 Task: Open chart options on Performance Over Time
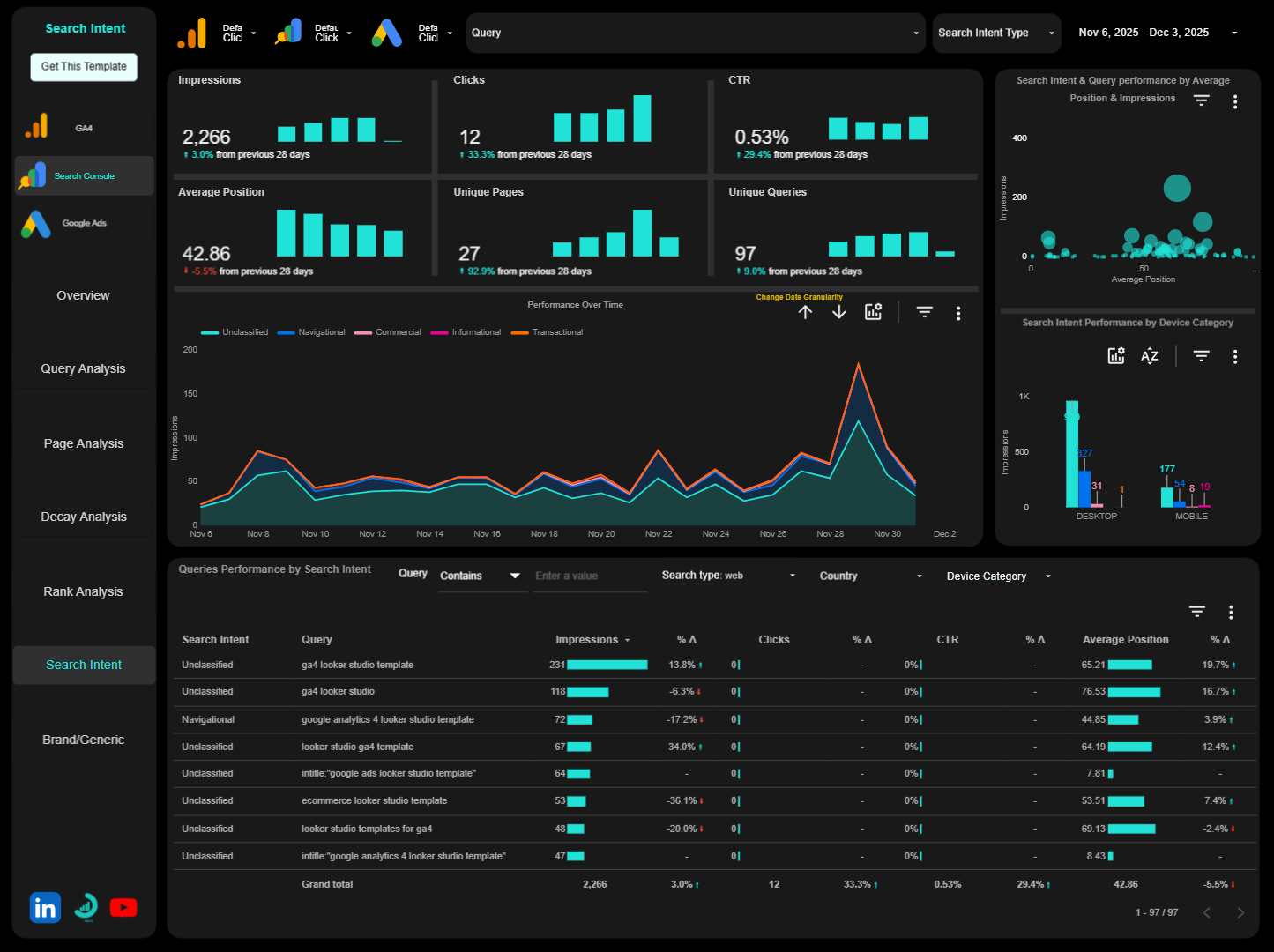(x=958, y=312)
